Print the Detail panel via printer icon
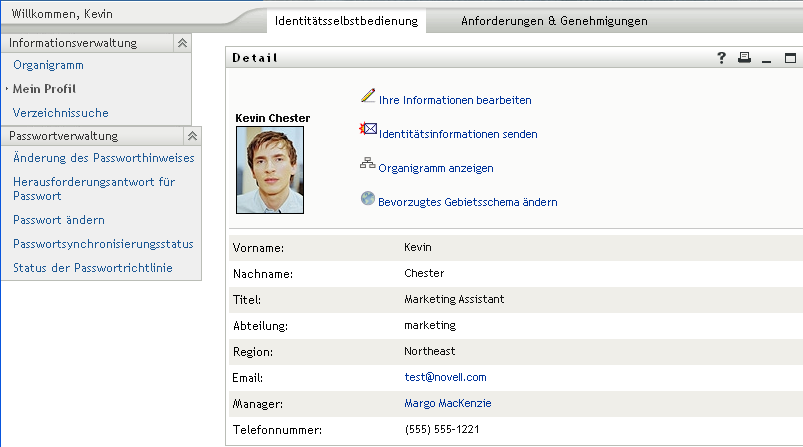 744,57
